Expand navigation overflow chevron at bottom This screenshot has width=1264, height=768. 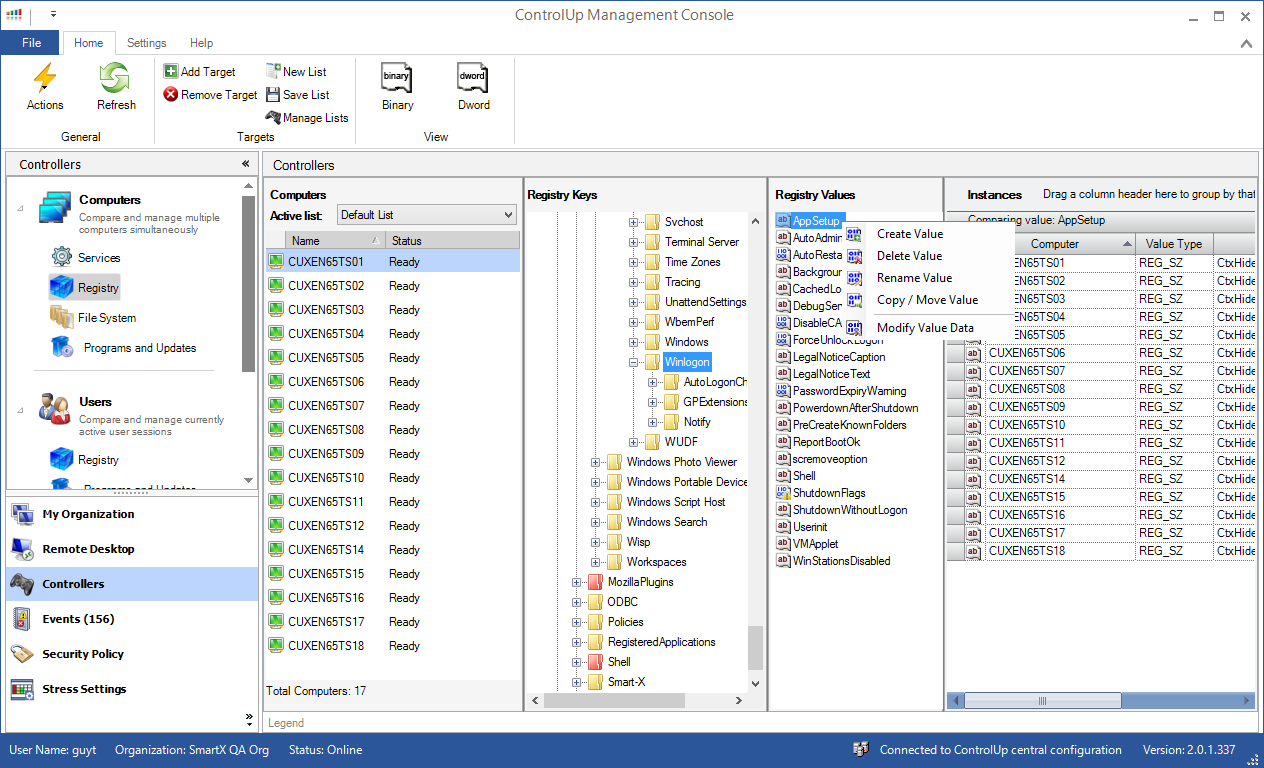click(249, 718)
